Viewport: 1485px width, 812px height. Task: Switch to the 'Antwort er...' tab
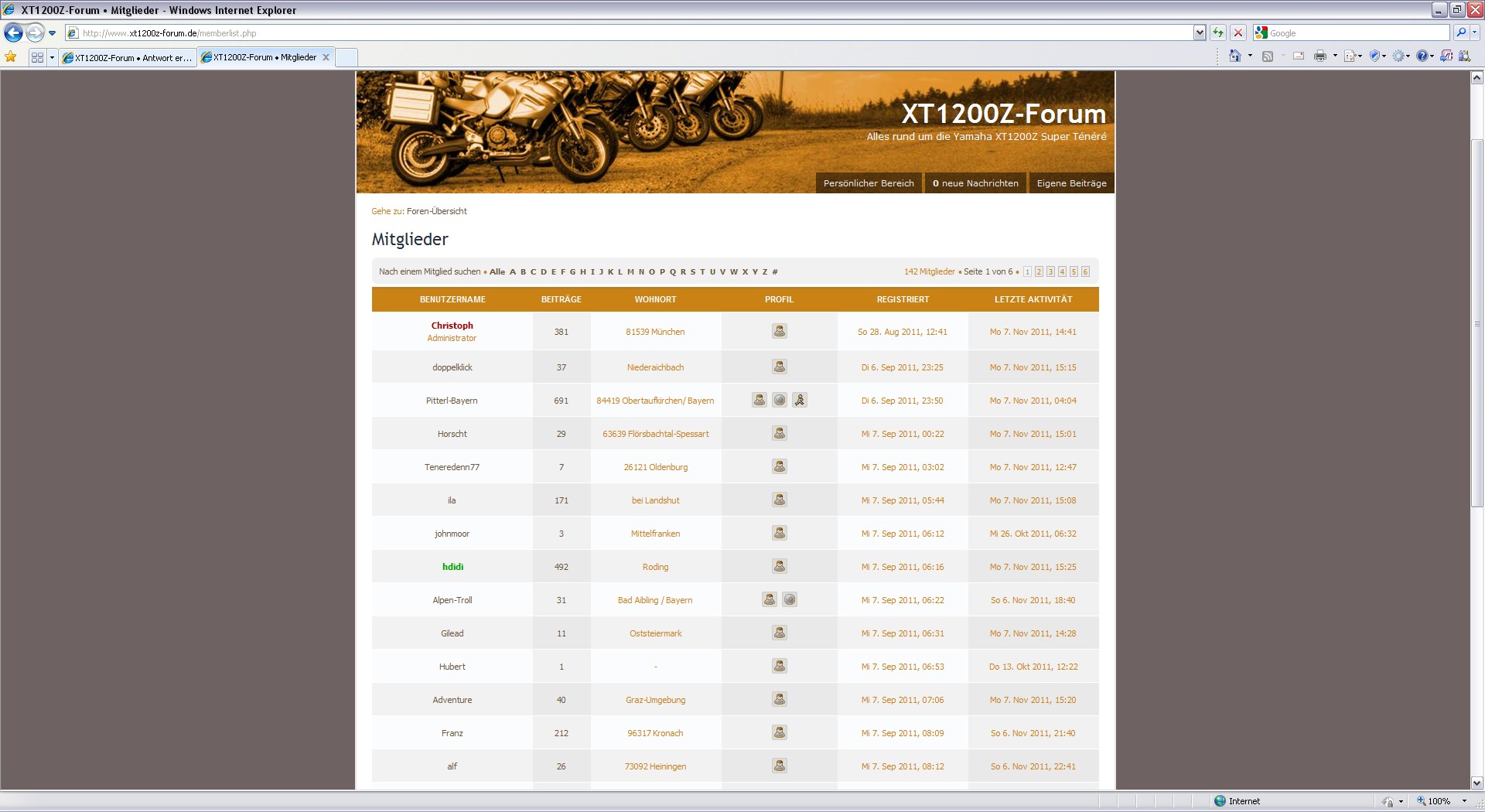pos(128,57)
